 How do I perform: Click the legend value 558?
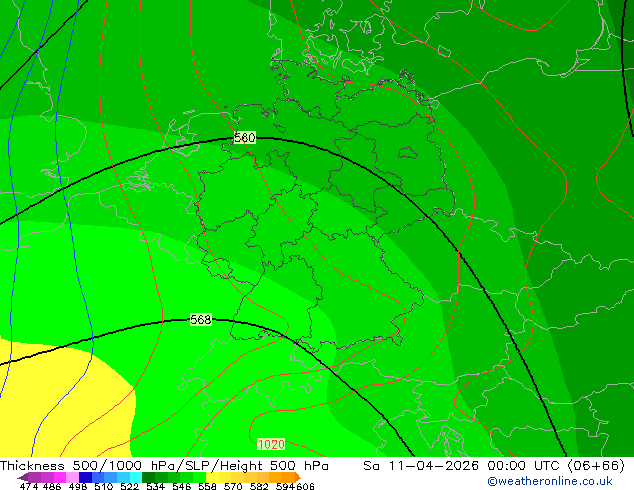point(207,486)
